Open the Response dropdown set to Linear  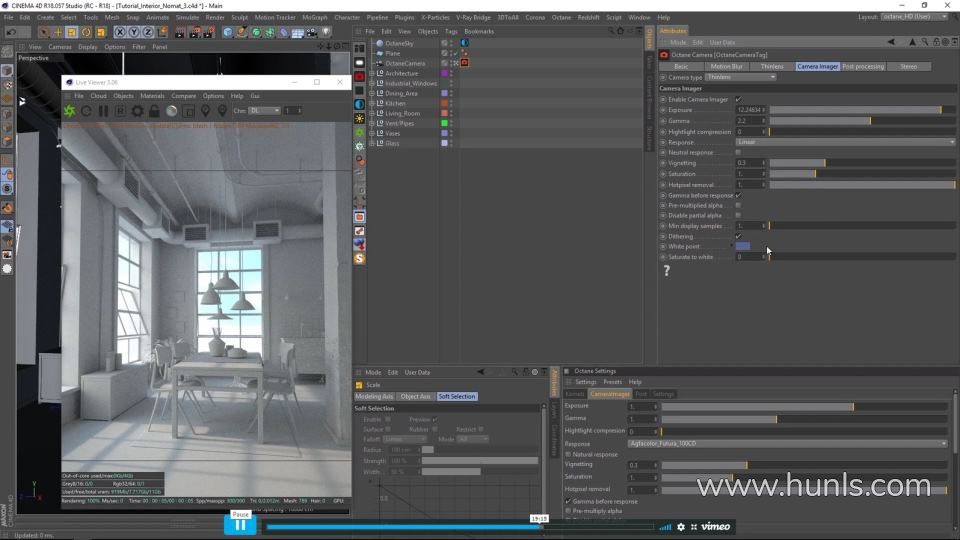[845, 142]
